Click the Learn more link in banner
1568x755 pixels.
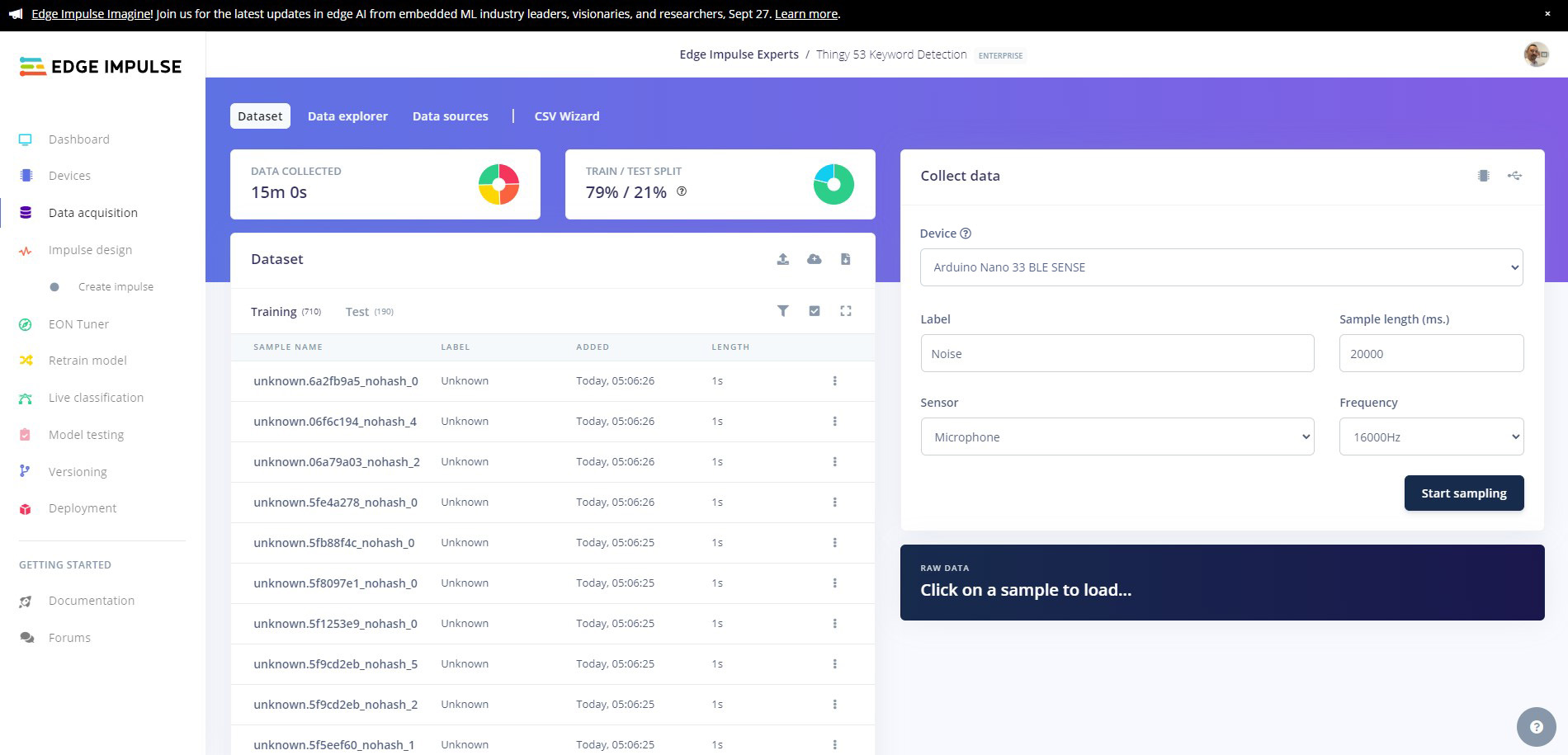coord(806,14)
